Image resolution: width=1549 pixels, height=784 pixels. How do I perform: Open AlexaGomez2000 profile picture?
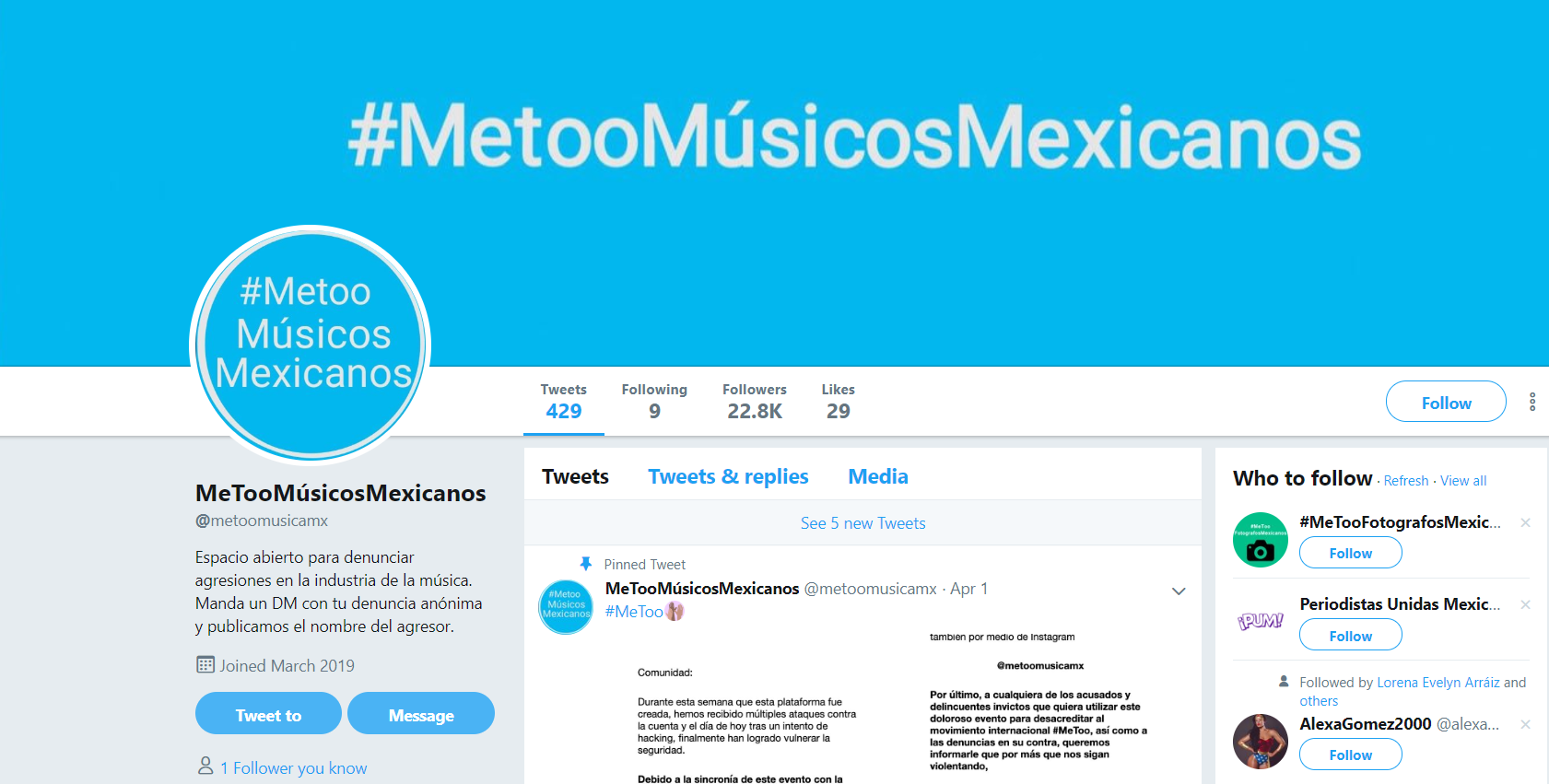[1261, 742]
